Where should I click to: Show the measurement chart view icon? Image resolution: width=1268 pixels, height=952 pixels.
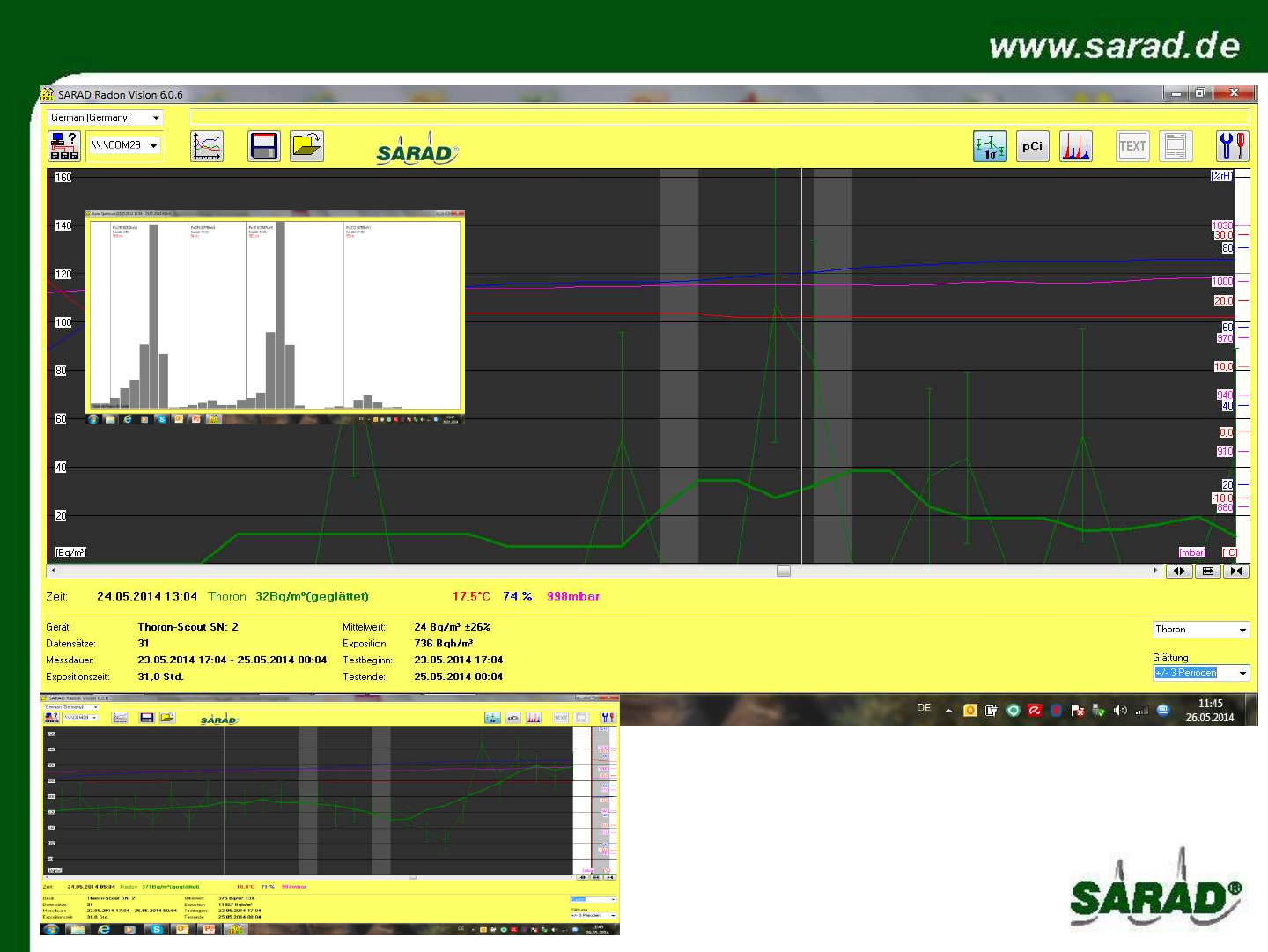[207, 145]
